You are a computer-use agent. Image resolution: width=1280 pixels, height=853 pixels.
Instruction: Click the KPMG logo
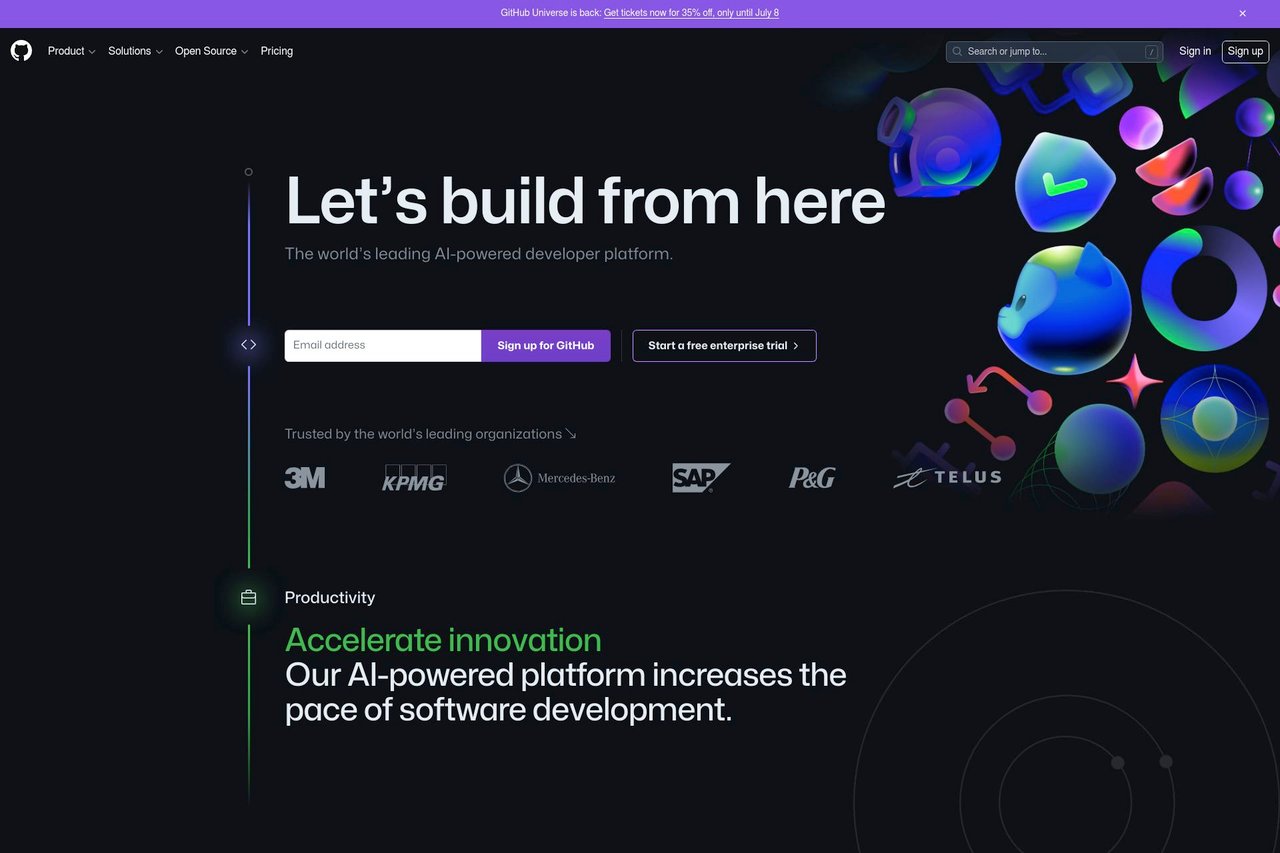pyautogui.click(x=414, y=478)
